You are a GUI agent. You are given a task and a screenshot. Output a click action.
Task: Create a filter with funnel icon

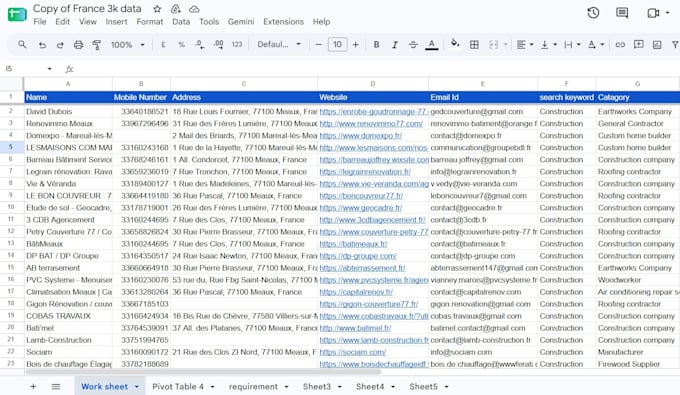point(675,45)
